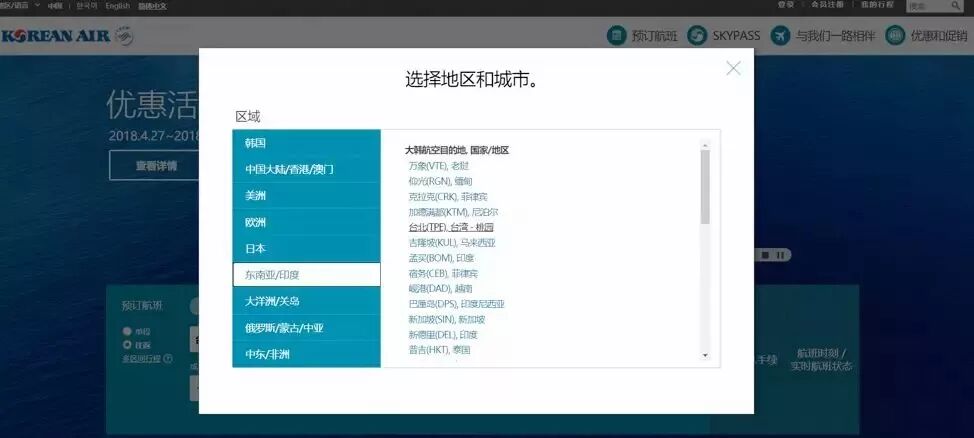Click the 登录 login link

(786, 4)
